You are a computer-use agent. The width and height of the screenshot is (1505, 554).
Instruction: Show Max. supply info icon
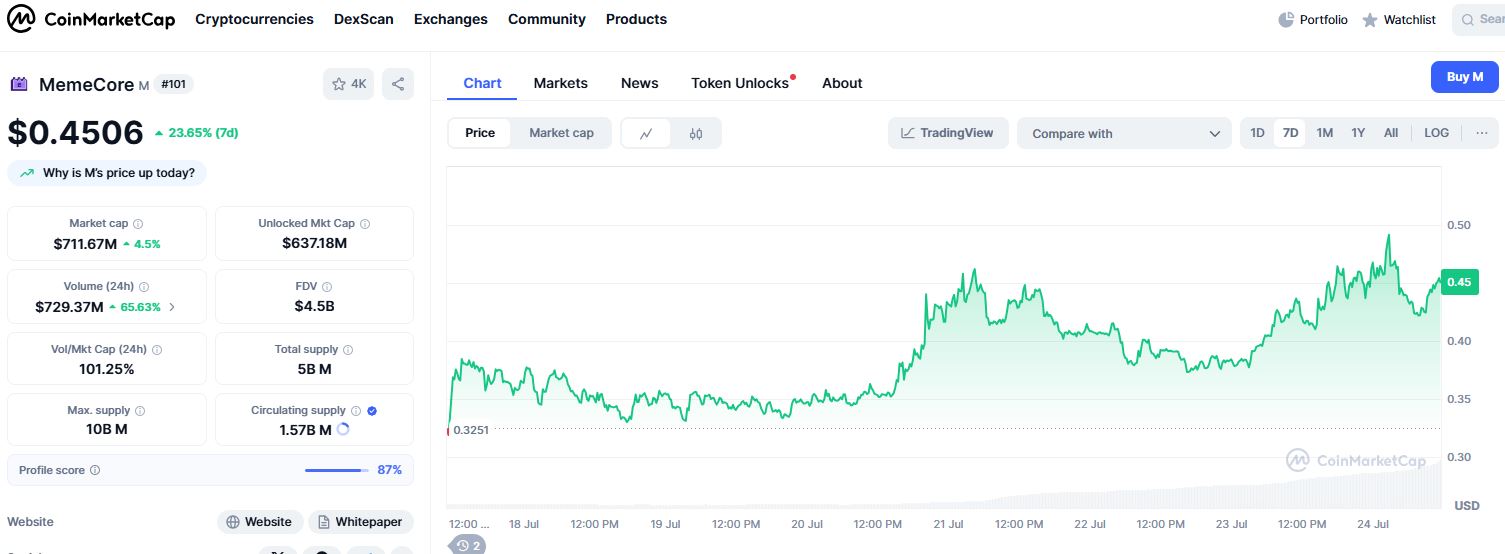[139, 411]
